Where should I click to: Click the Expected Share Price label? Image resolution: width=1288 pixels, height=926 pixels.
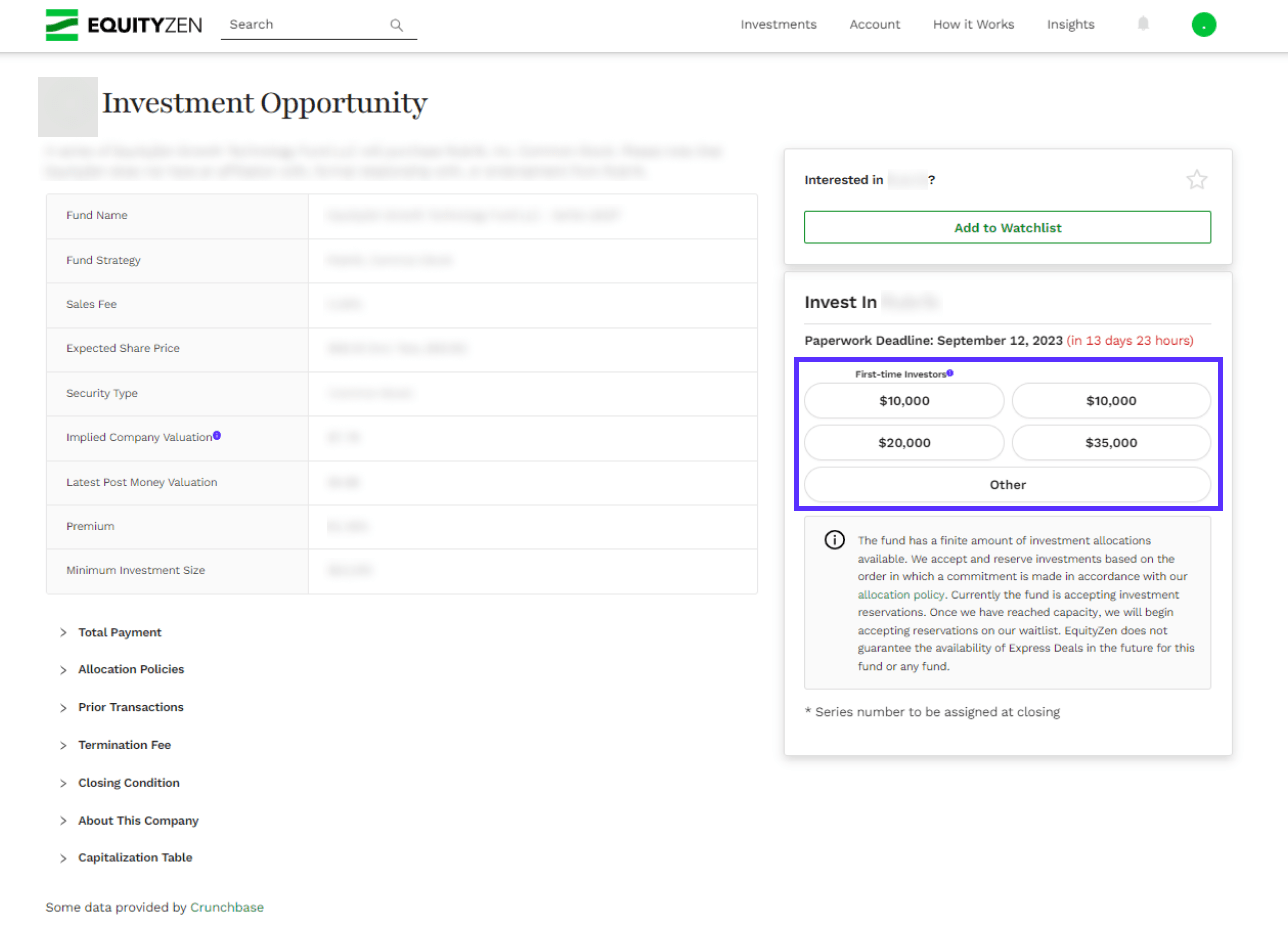point(123,348)
